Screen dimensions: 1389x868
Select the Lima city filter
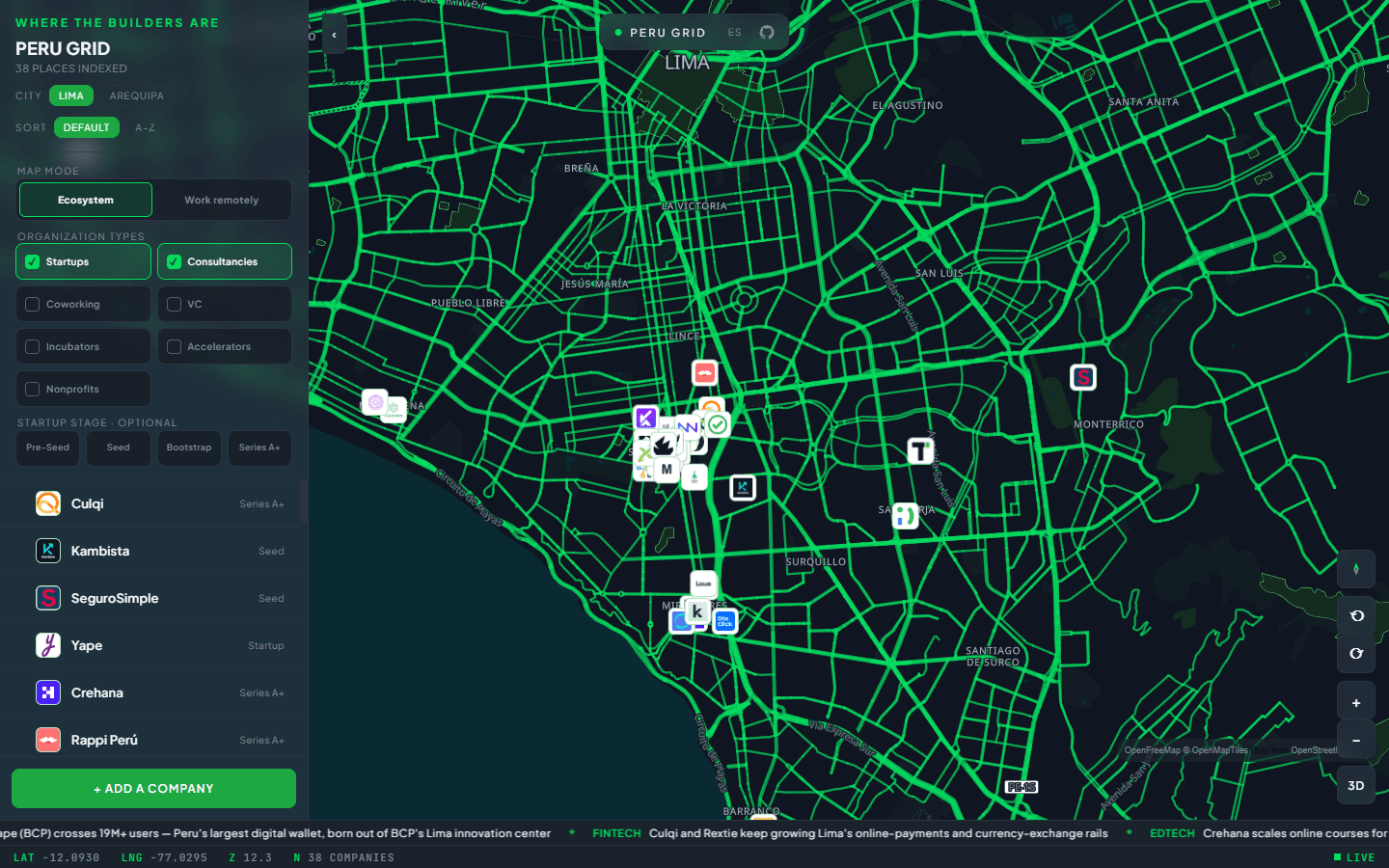[71, 95]
